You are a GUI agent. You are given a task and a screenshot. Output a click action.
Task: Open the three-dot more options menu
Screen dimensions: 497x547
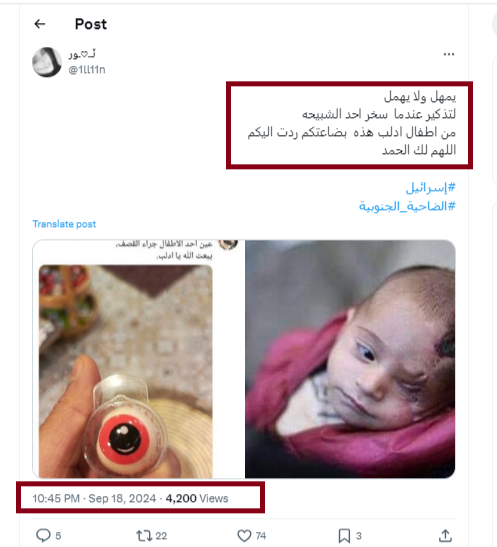coord(449,54)
